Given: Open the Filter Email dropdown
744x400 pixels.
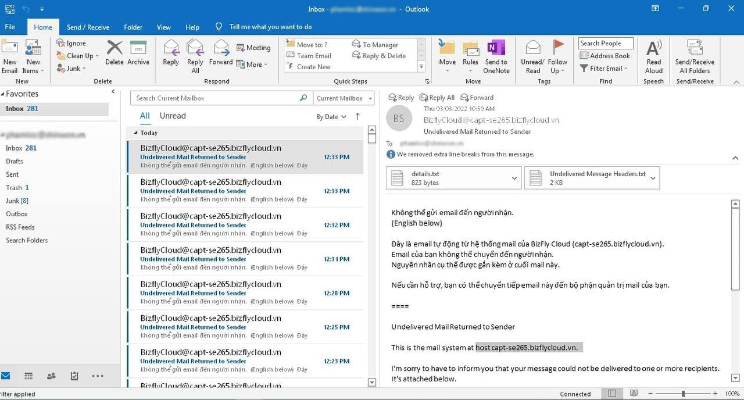Looking at the screenshot, I should point(604,68).
